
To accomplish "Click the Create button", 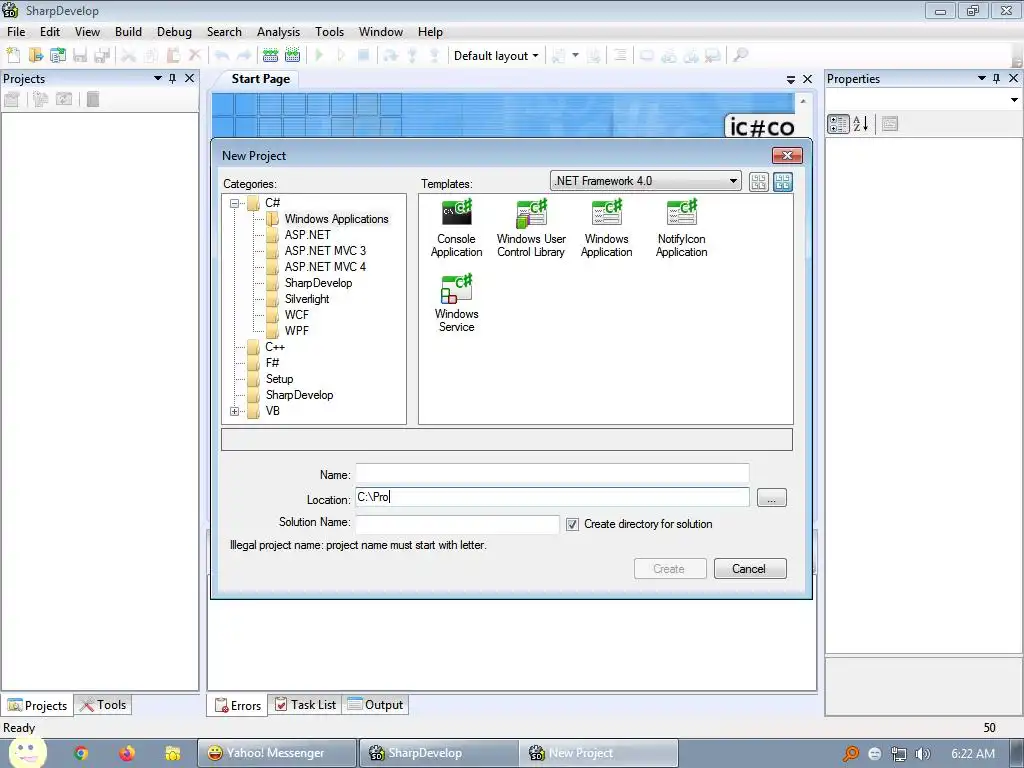I will point(670,569).
